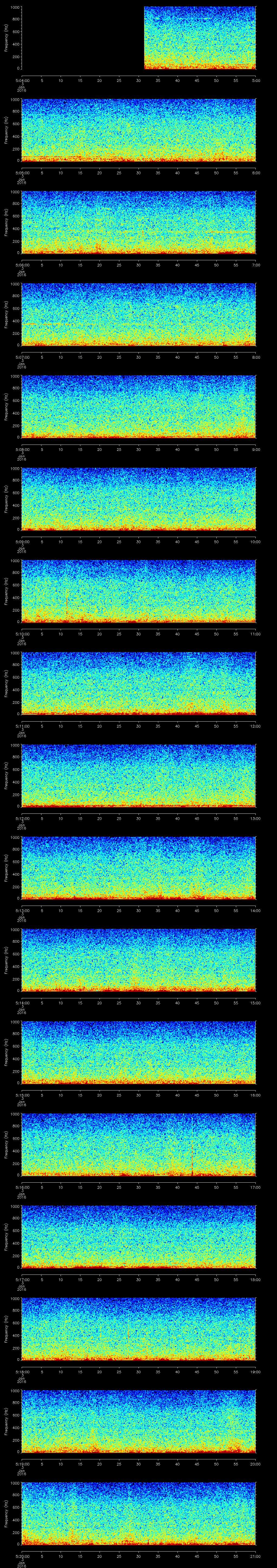This screenshot has height=1568, width=277.
Task: Click the '5:06:00' time axis label
Action: (x=22, y=265)
